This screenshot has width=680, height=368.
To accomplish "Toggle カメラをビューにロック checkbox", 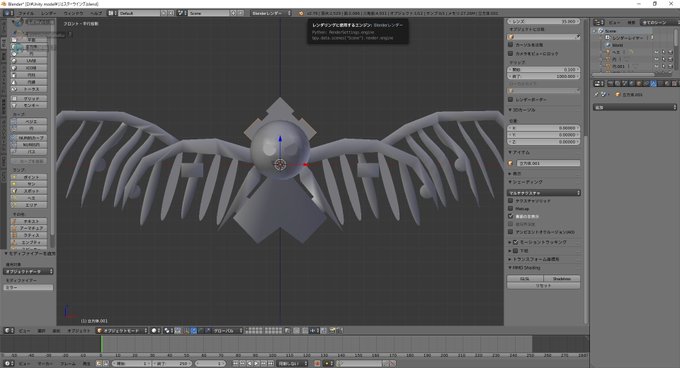I will [510, 53].
